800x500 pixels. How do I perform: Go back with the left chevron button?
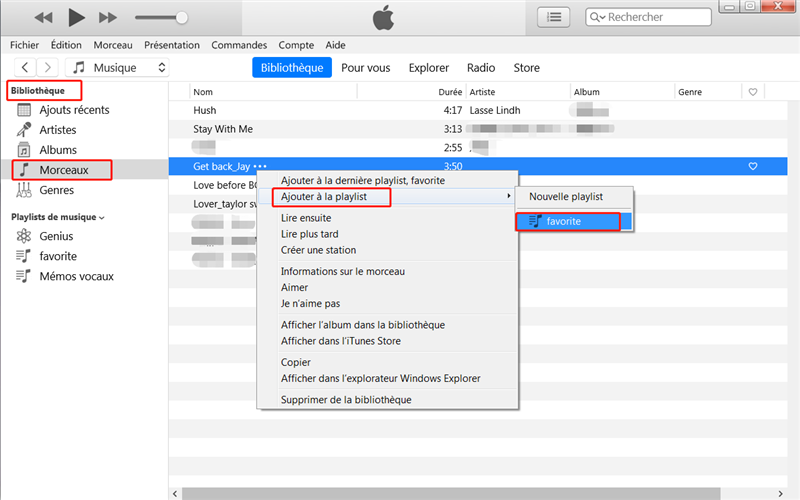tap(25, 67)
